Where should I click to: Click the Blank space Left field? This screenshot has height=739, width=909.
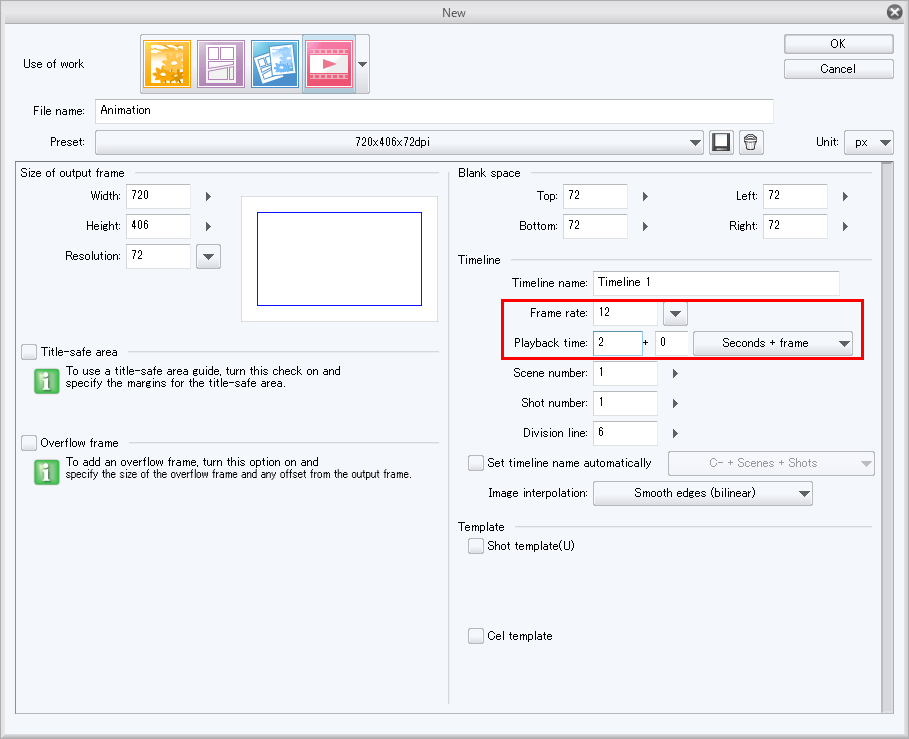tap(795, 196)
